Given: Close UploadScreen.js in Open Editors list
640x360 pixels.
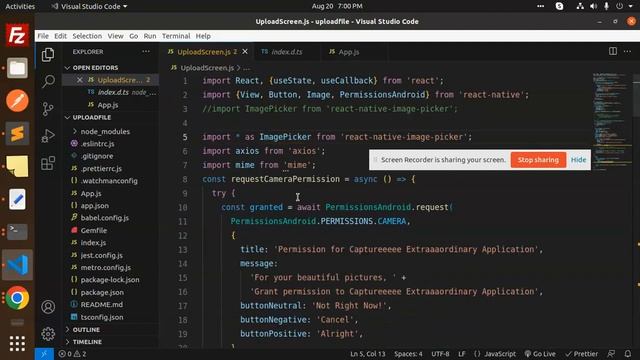Looking at the screenshot, I should 80,80.
